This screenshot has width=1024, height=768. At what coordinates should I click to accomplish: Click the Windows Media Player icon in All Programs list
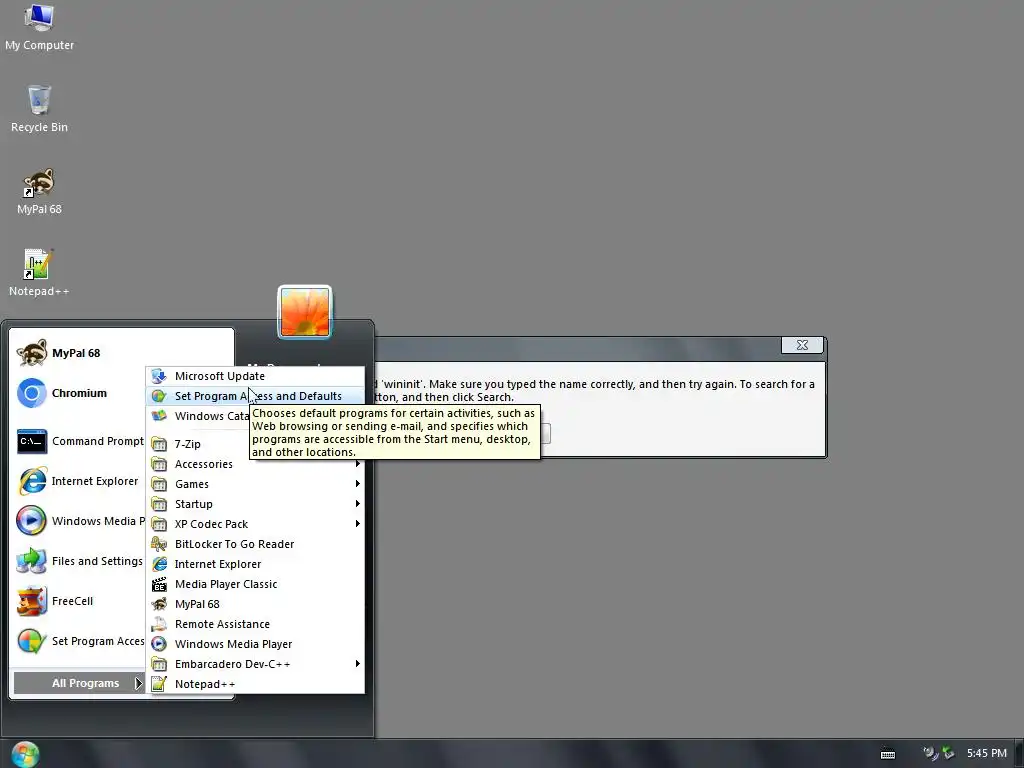159,645
